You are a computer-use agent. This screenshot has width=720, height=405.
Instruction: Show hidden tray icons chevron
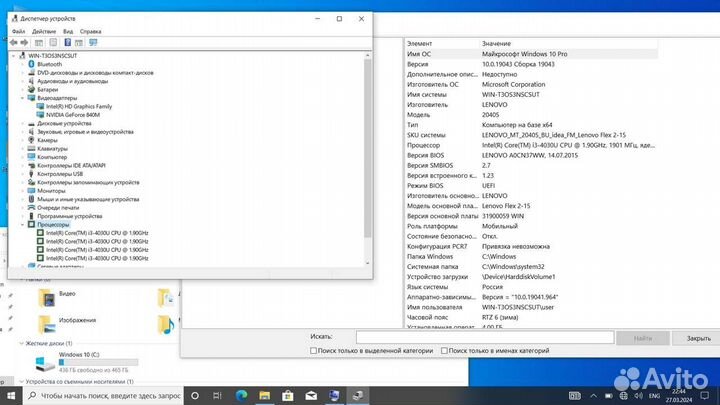(594, 395)
